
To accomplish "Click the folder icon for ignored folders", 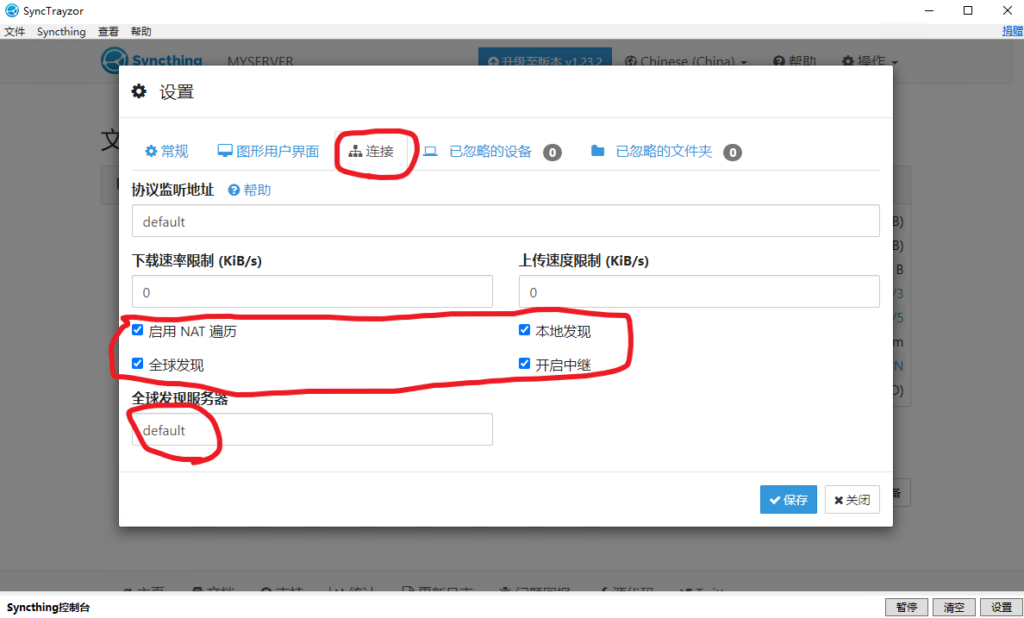I will 598,151.
